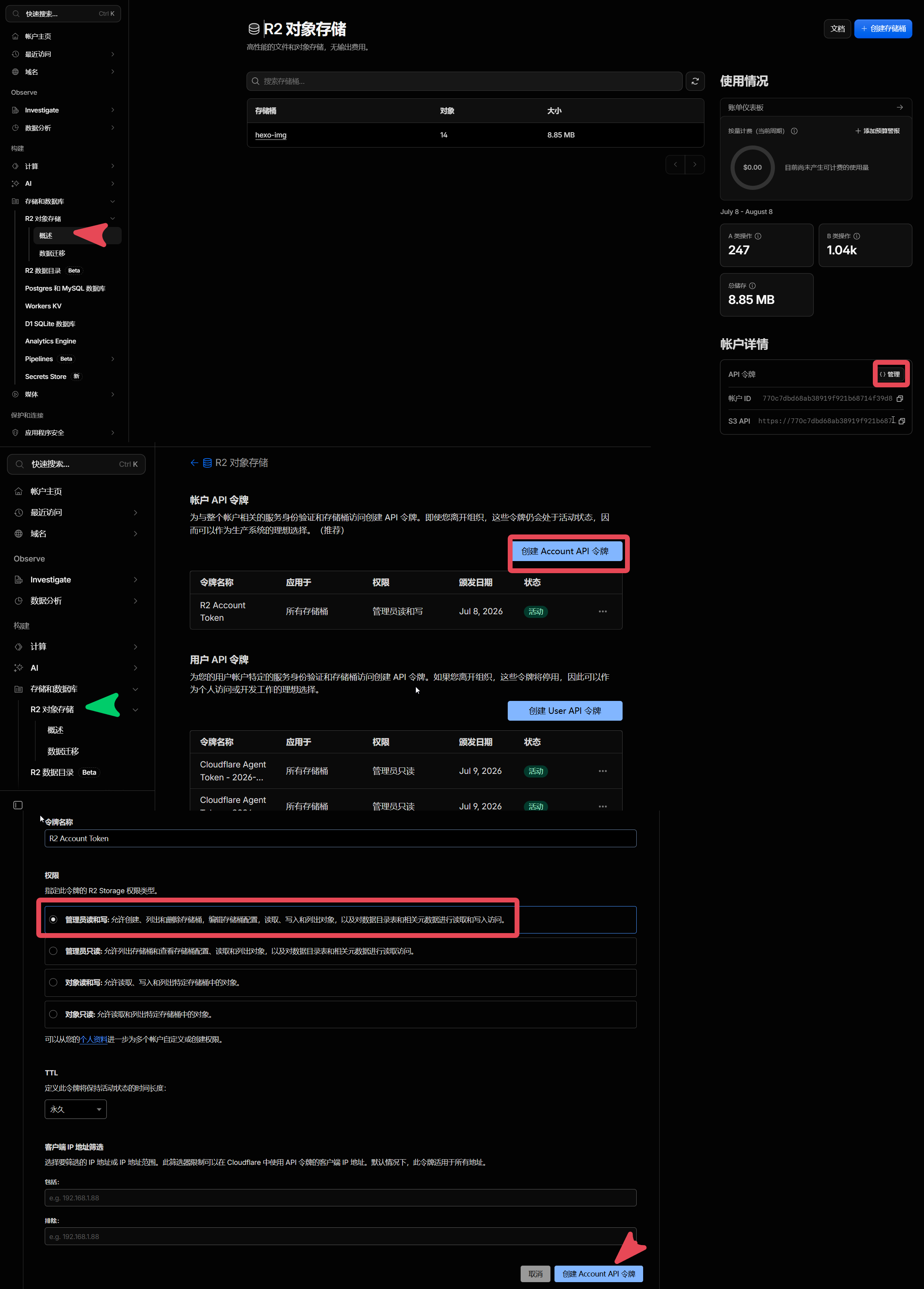This screenshot has height=1289, width=924.
Task: Open Workers KV in the sidebar
Action: point(43,306)
